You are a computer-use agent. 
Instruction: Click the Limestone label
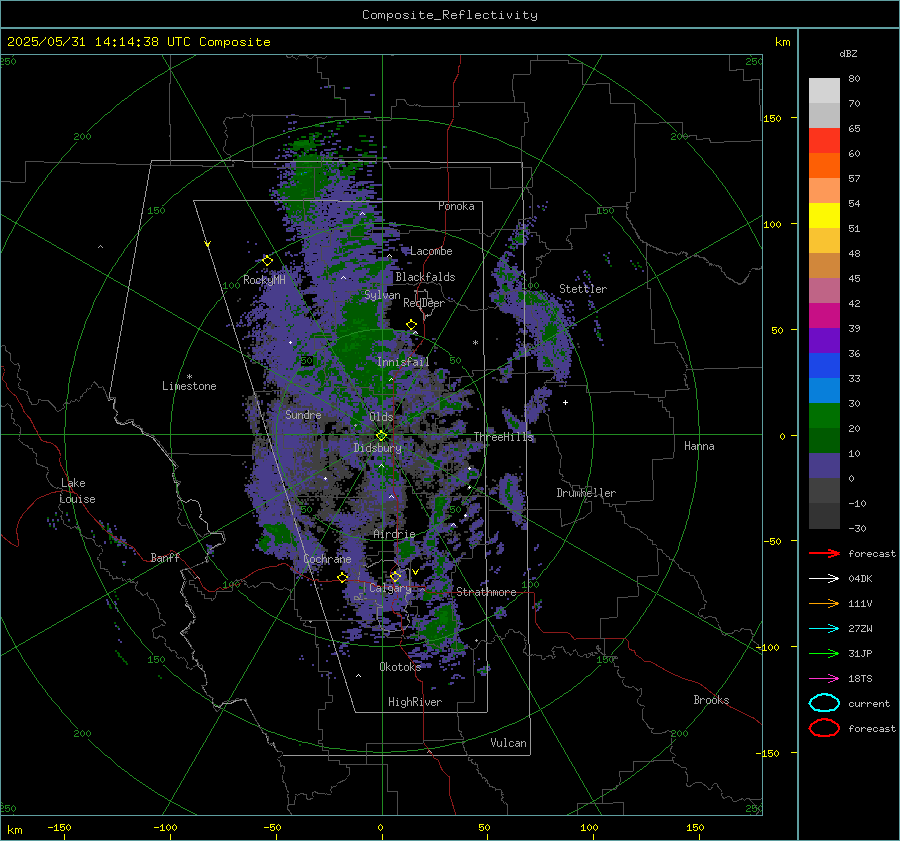(189, 386)
